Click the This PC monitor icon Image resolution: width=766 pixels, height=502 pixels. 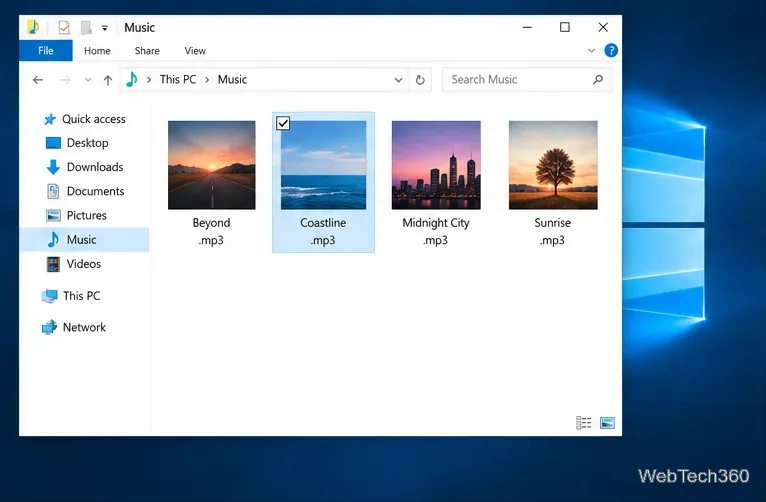pos(49,296)
